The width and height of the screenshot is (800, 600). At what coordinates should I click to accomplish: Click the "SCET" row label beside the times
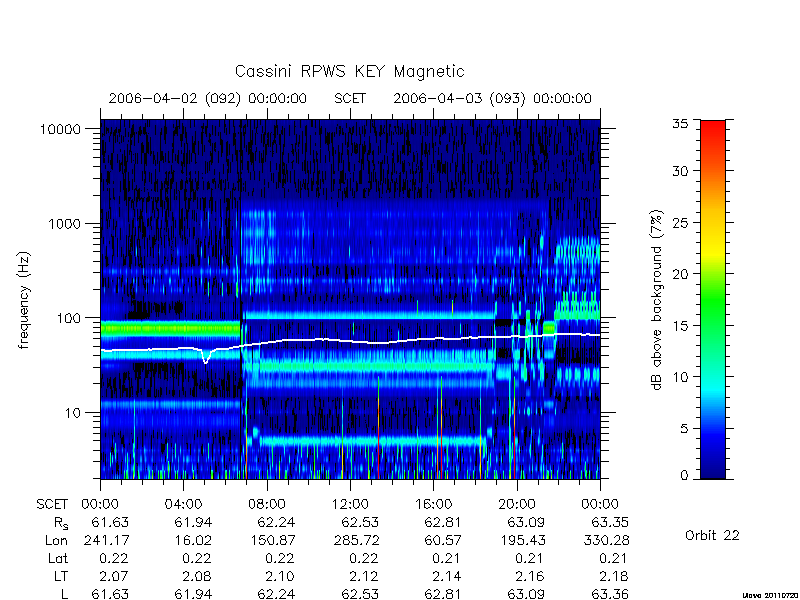(x=52, y=504)
